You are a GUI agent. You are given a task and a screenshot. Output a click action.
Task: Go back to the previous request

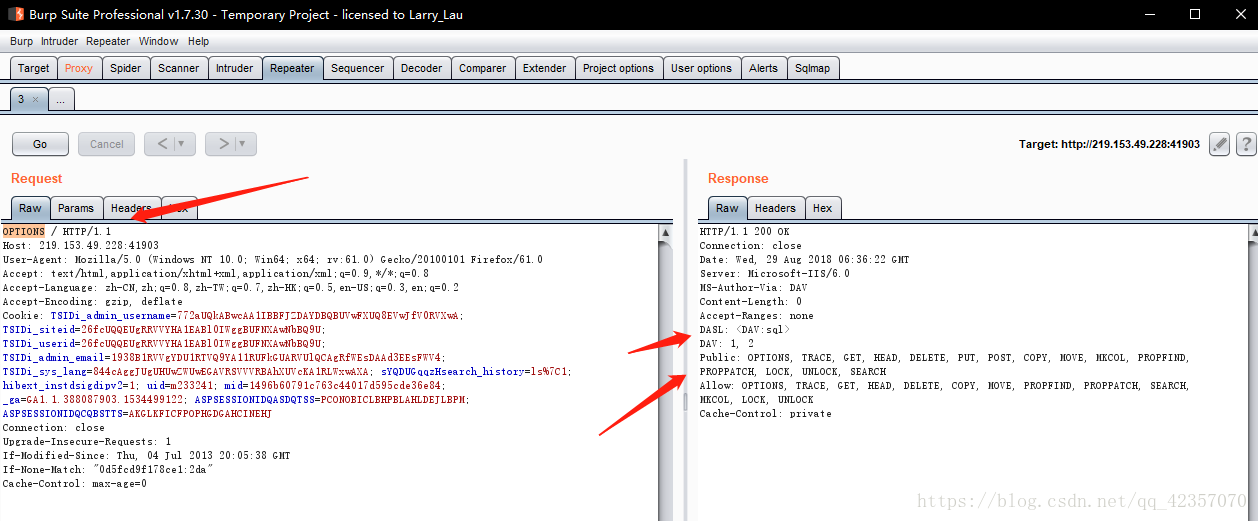160,144
